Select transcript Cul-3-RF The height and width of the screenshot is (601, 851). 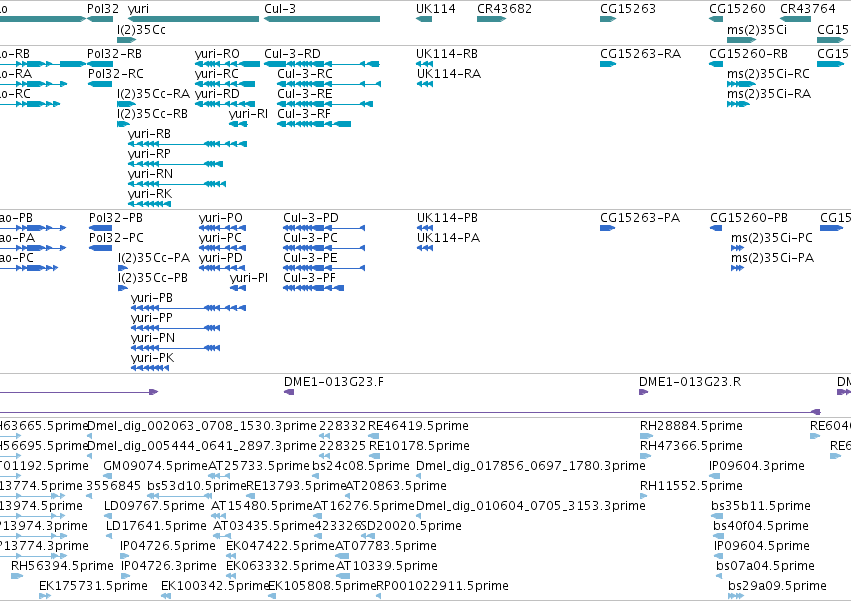click(x=314, y=124)
